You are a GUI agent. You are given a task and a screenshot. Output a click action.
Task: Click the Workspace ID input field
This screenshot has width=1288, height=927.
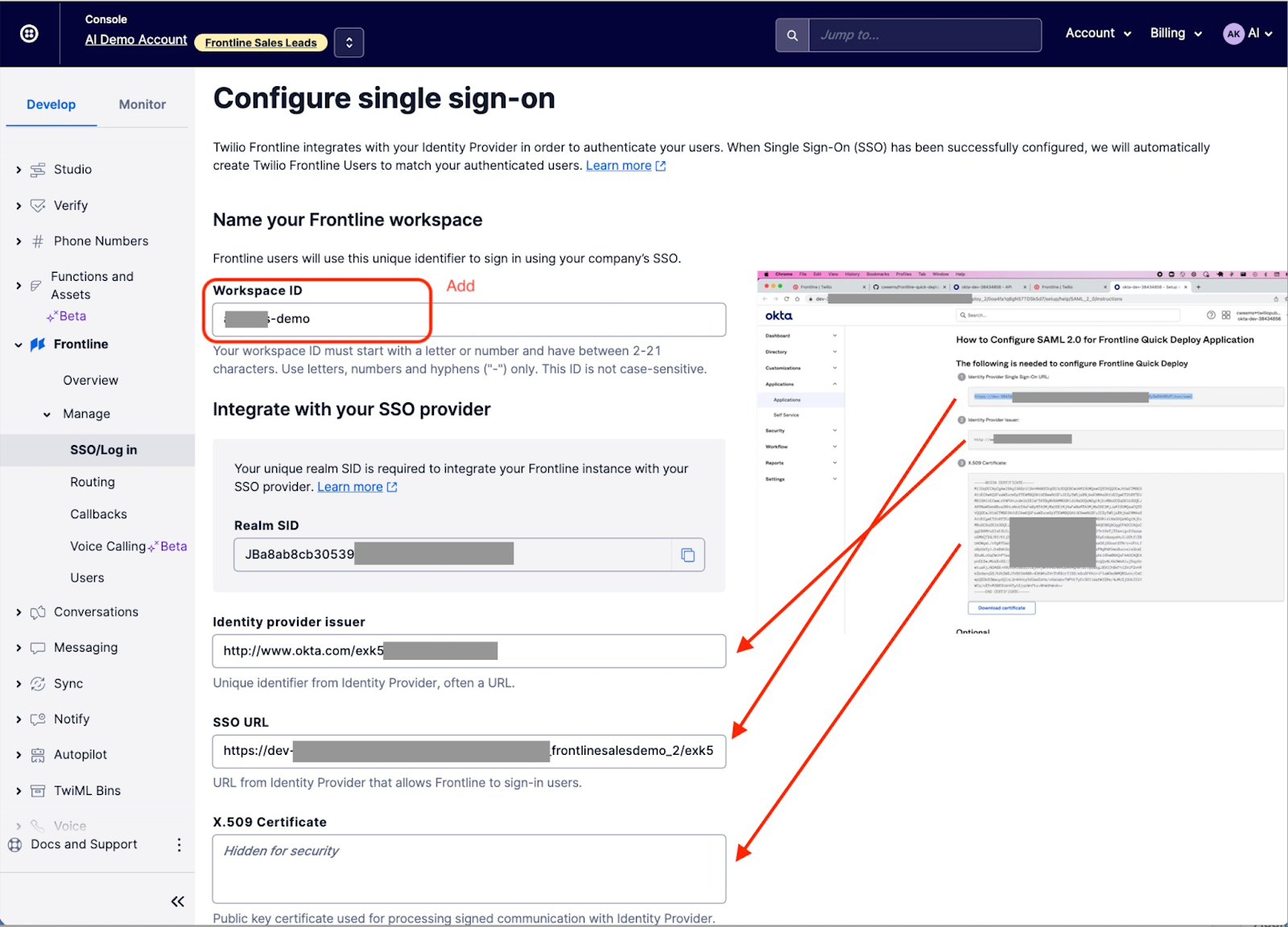(x=469, y=319)
